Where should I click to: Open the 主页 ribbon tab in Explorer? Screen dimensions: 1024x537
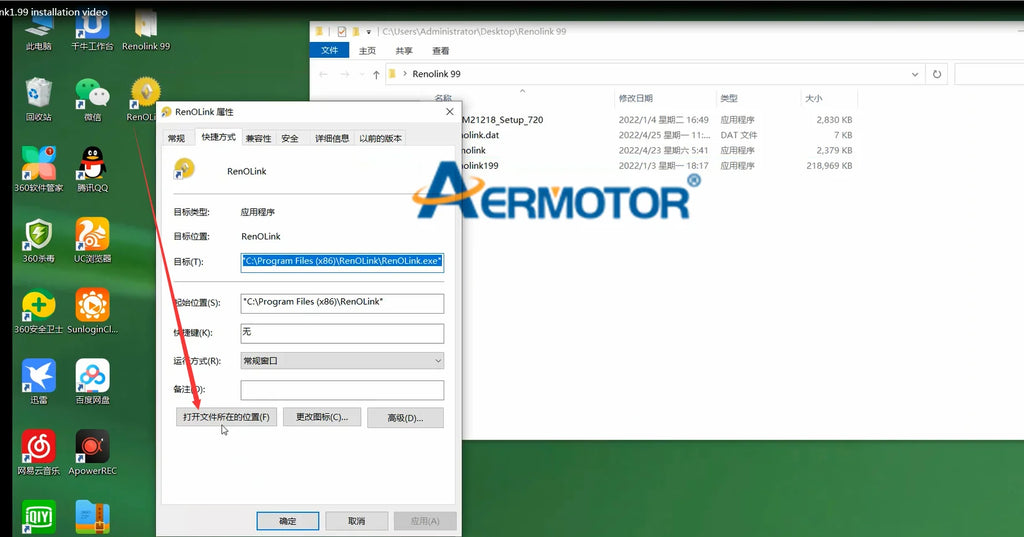point(367,50)
